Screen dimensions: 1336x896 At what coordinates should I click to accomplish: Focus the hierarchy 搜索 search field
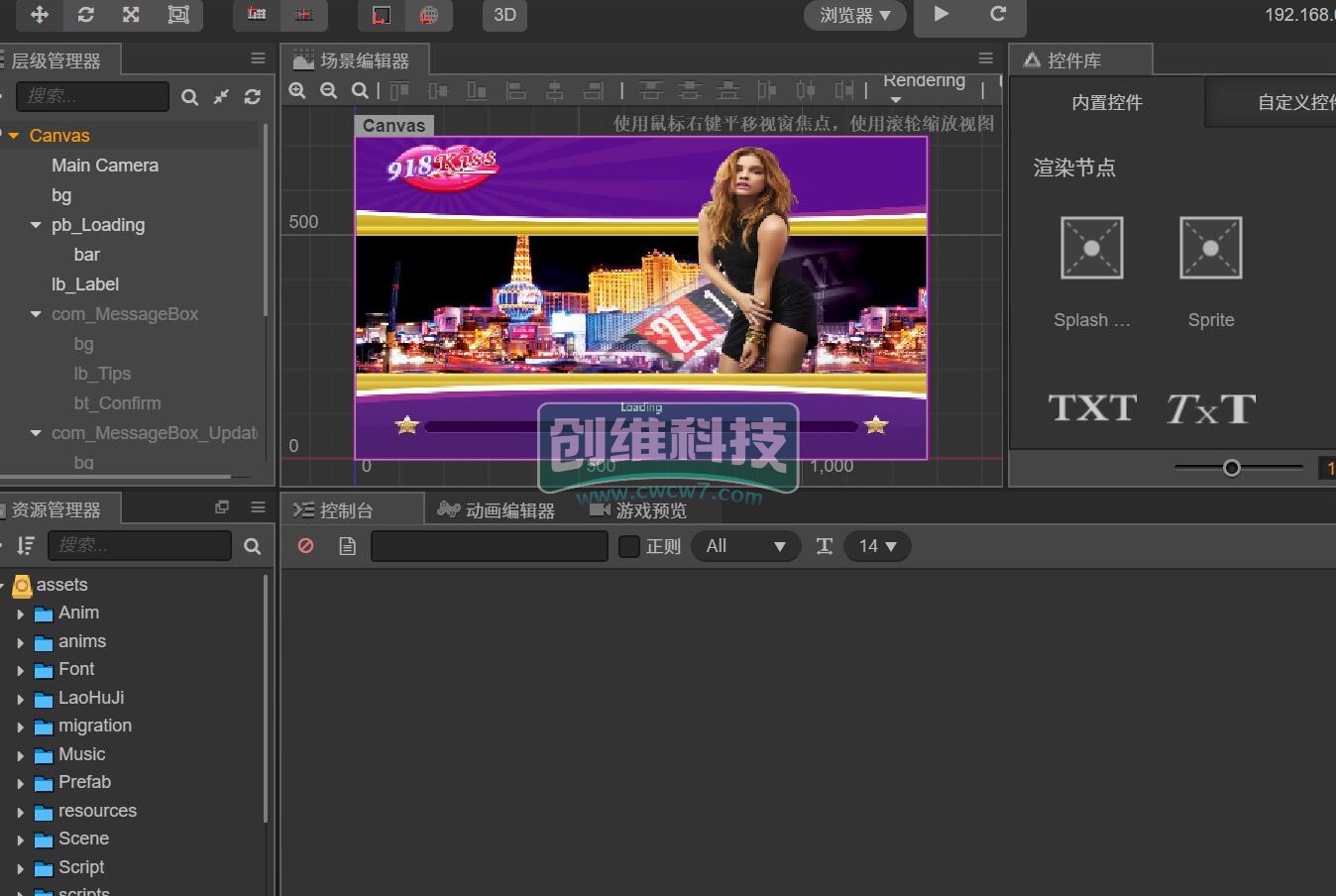coord(92,96)
